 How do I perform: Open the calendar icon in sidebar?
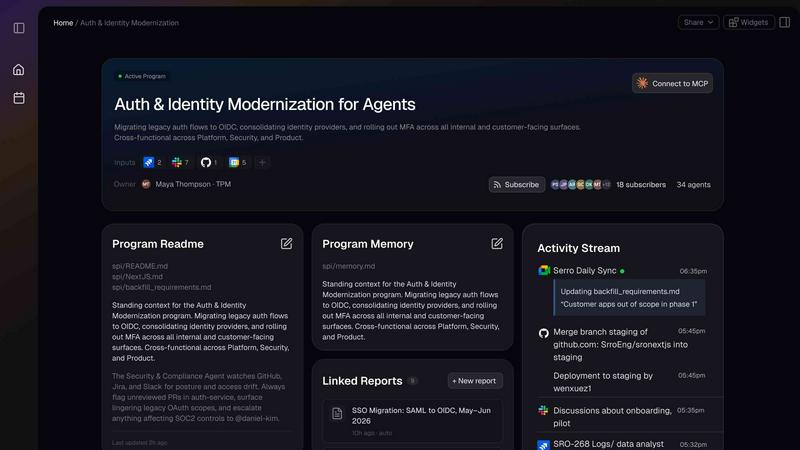coord(19,98)
